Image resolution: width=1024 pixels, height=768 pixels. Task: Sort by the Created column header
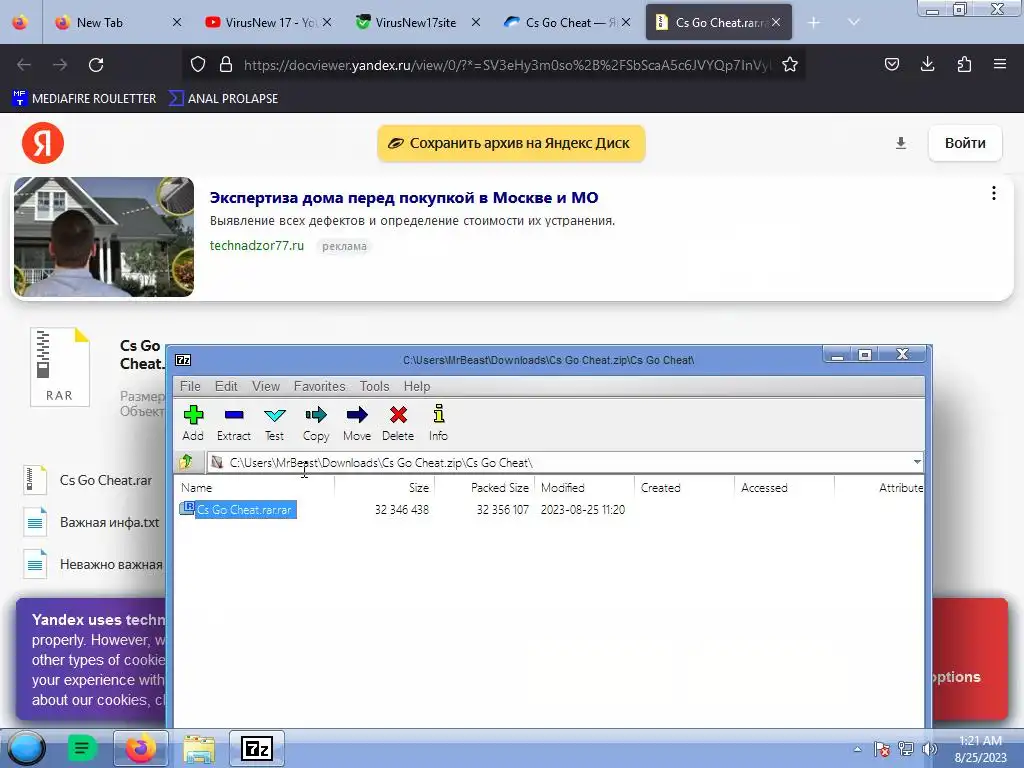(684, 487)
